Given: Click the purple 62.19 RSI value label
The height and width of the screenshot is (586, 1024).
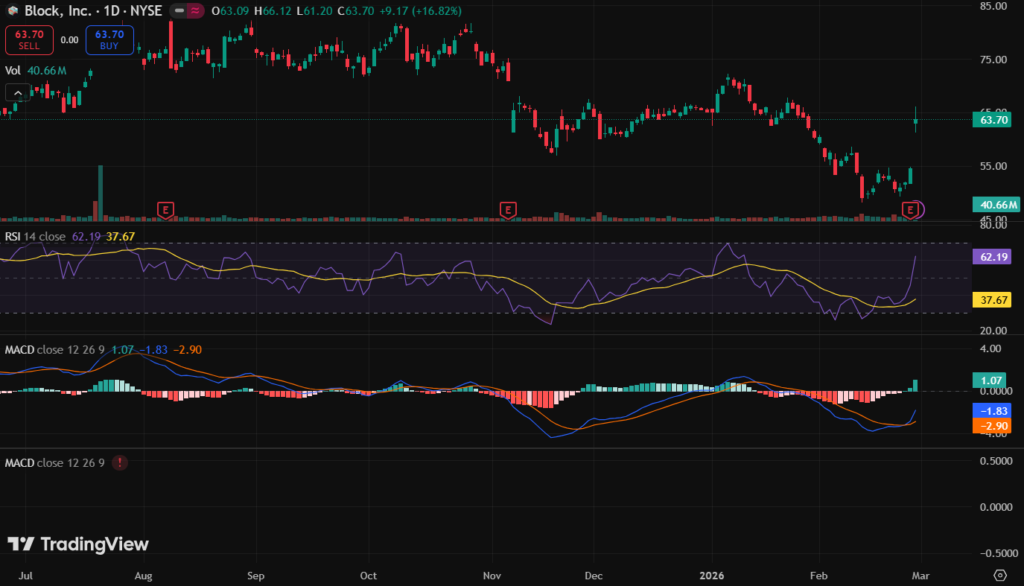Looking at the screenshot, I should coord(993,256).
